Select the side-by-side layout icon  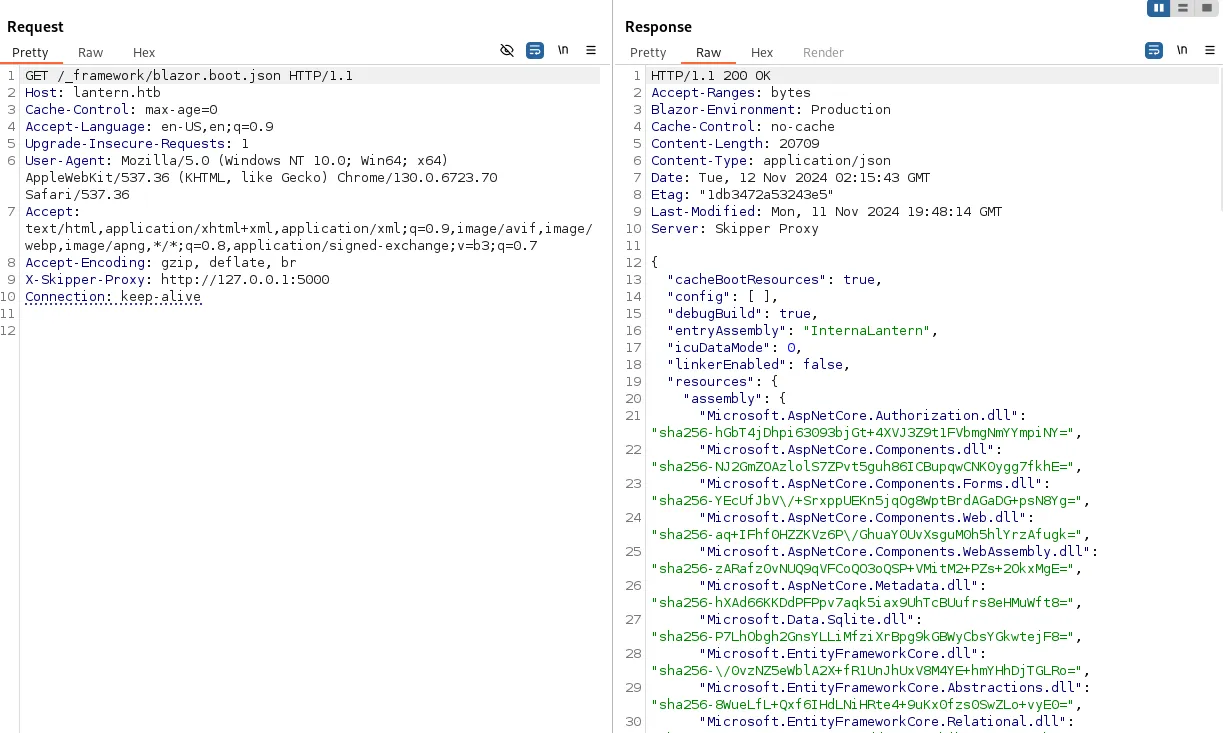[1159, 8]
